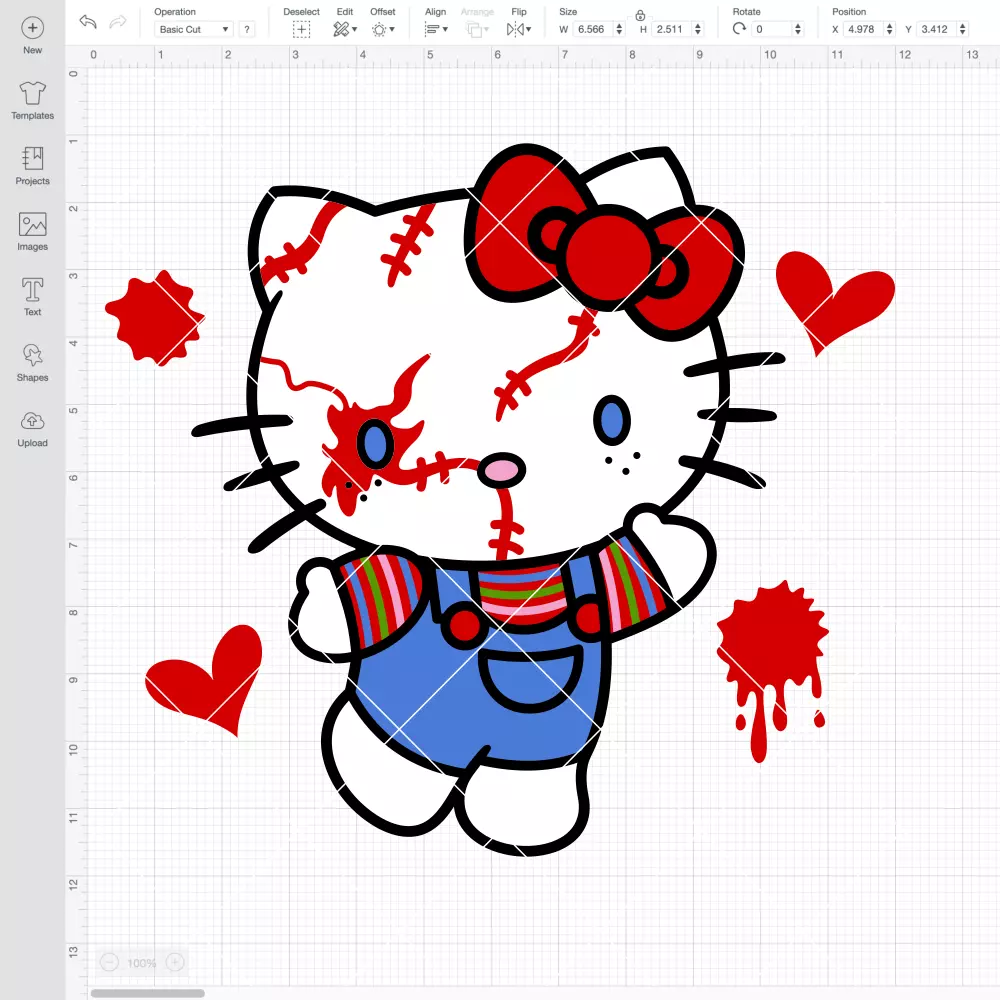Click the Redo arrow
Screen dimensions: 1000x1000
(x=118, y=22)
